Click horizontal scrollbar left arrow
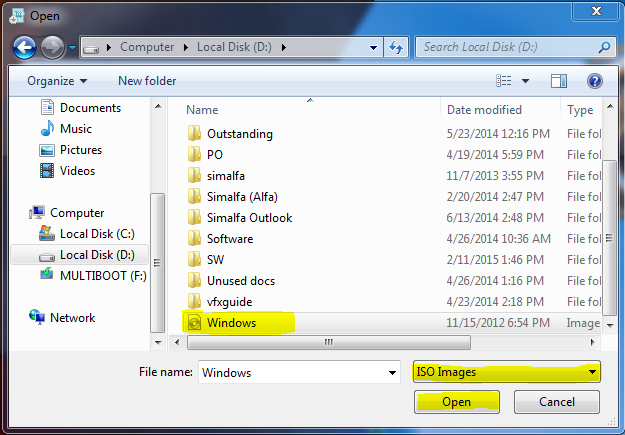This screenshot has height=435, width=625. 177,342
